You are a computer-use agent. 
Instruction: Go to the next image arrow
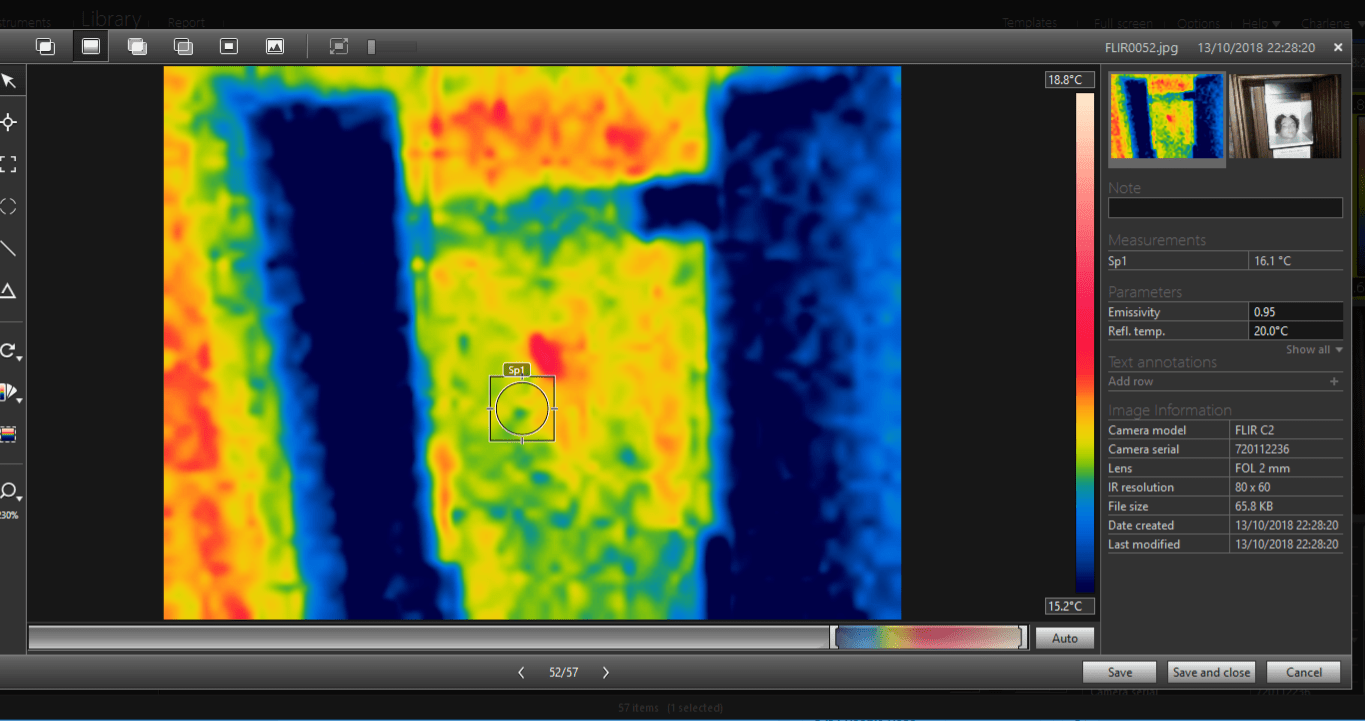606,673
